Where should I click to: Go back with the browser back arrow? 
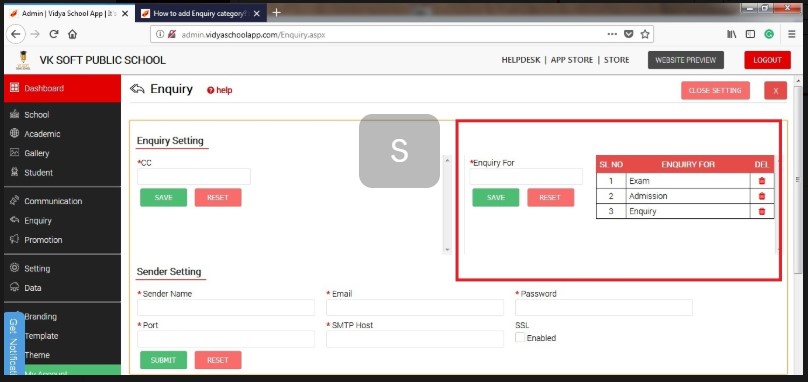pos(15,34)
